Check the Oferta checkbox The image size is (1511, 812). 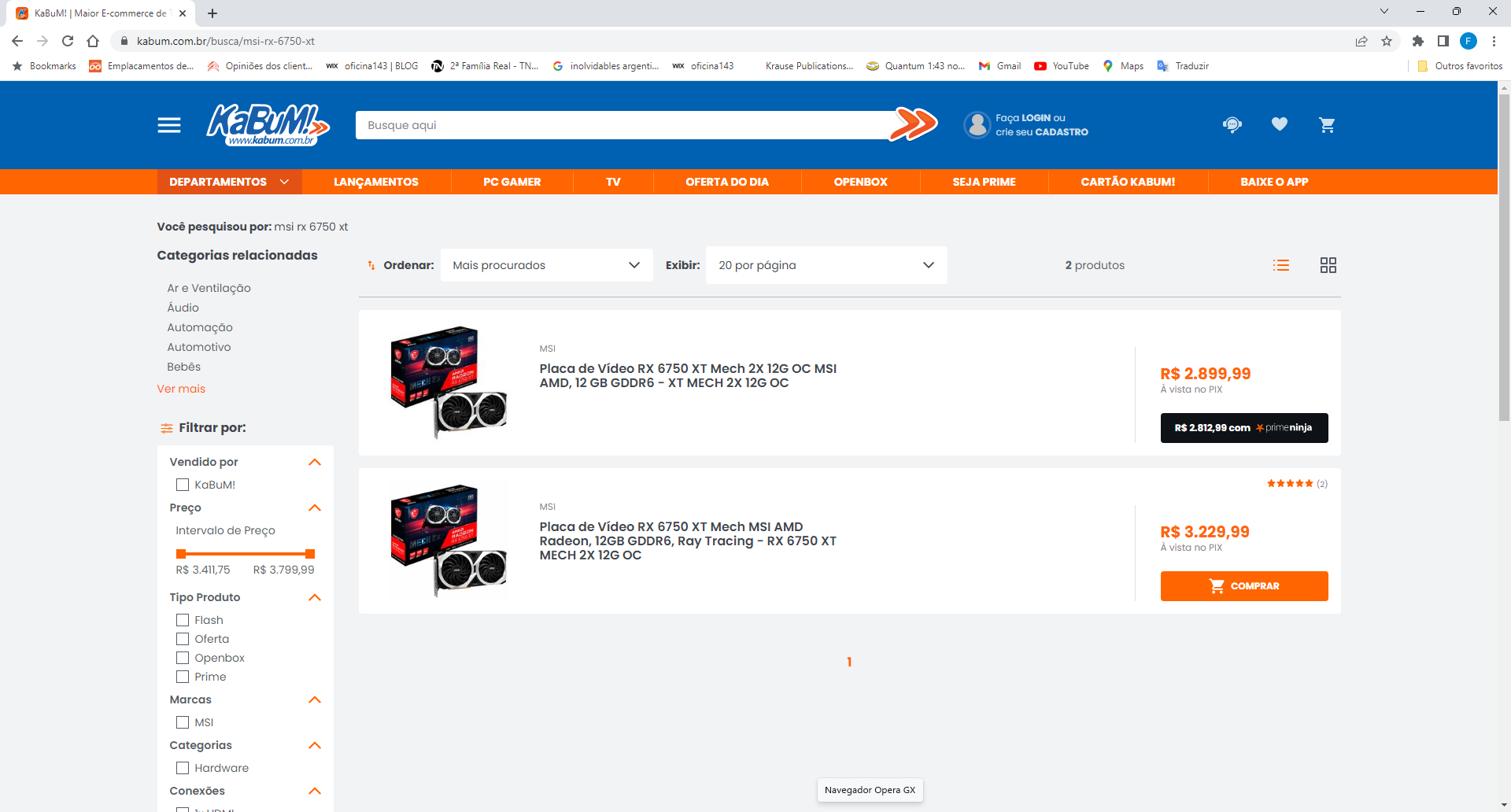click(x=183, y=639)
